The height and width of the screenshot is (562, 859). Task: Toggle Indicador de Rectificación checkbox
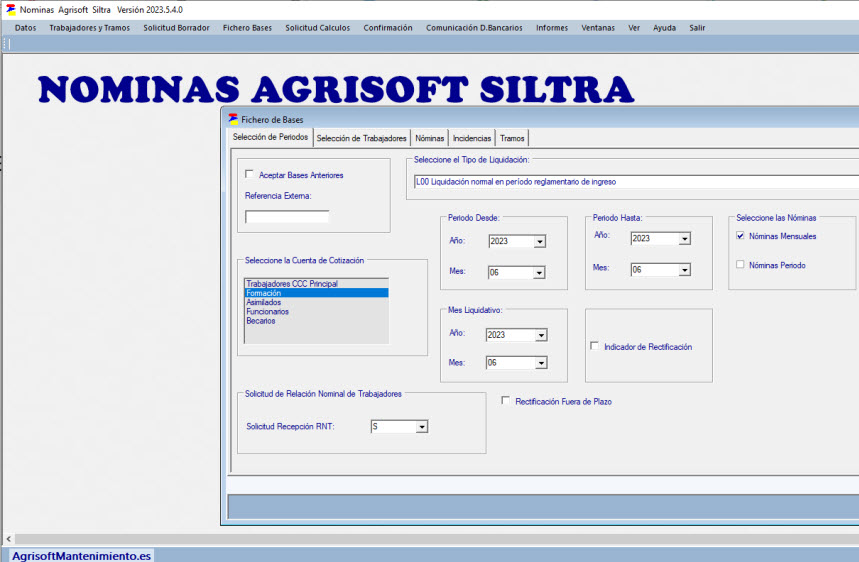(594, 346)
